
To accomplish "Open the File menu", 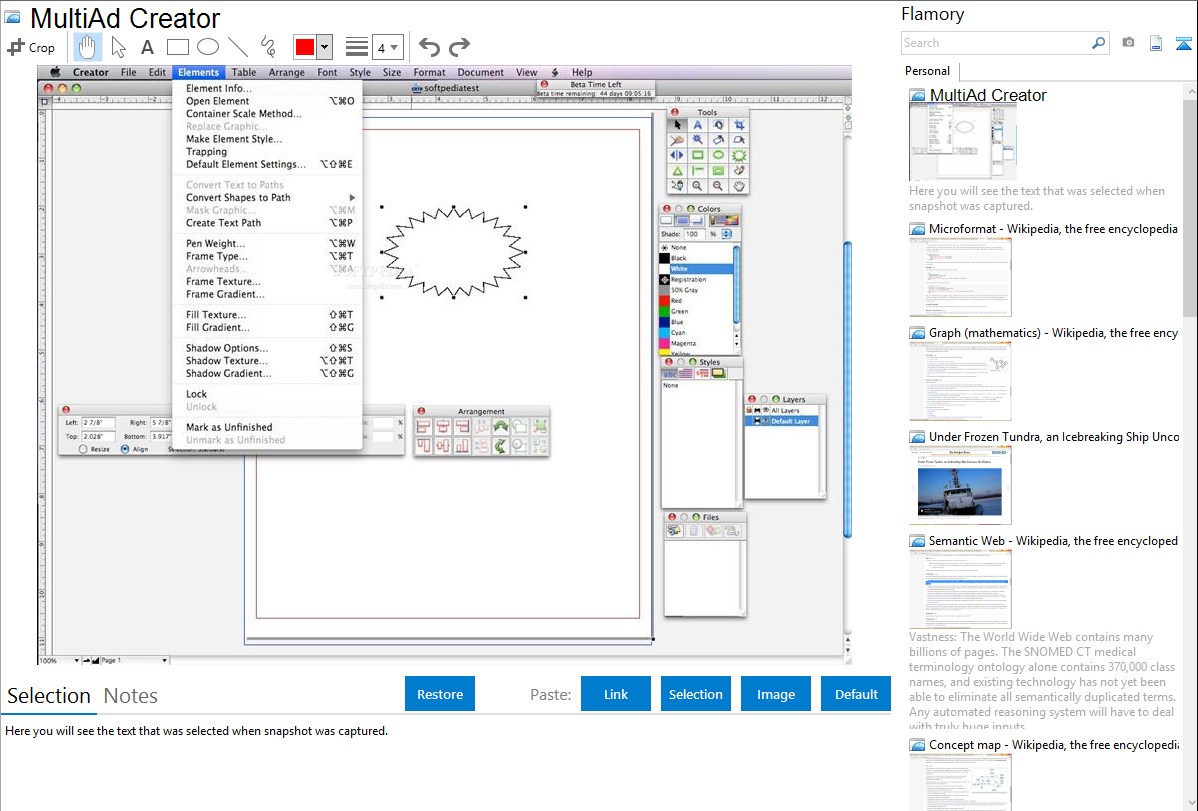I will tap(128, 72).
